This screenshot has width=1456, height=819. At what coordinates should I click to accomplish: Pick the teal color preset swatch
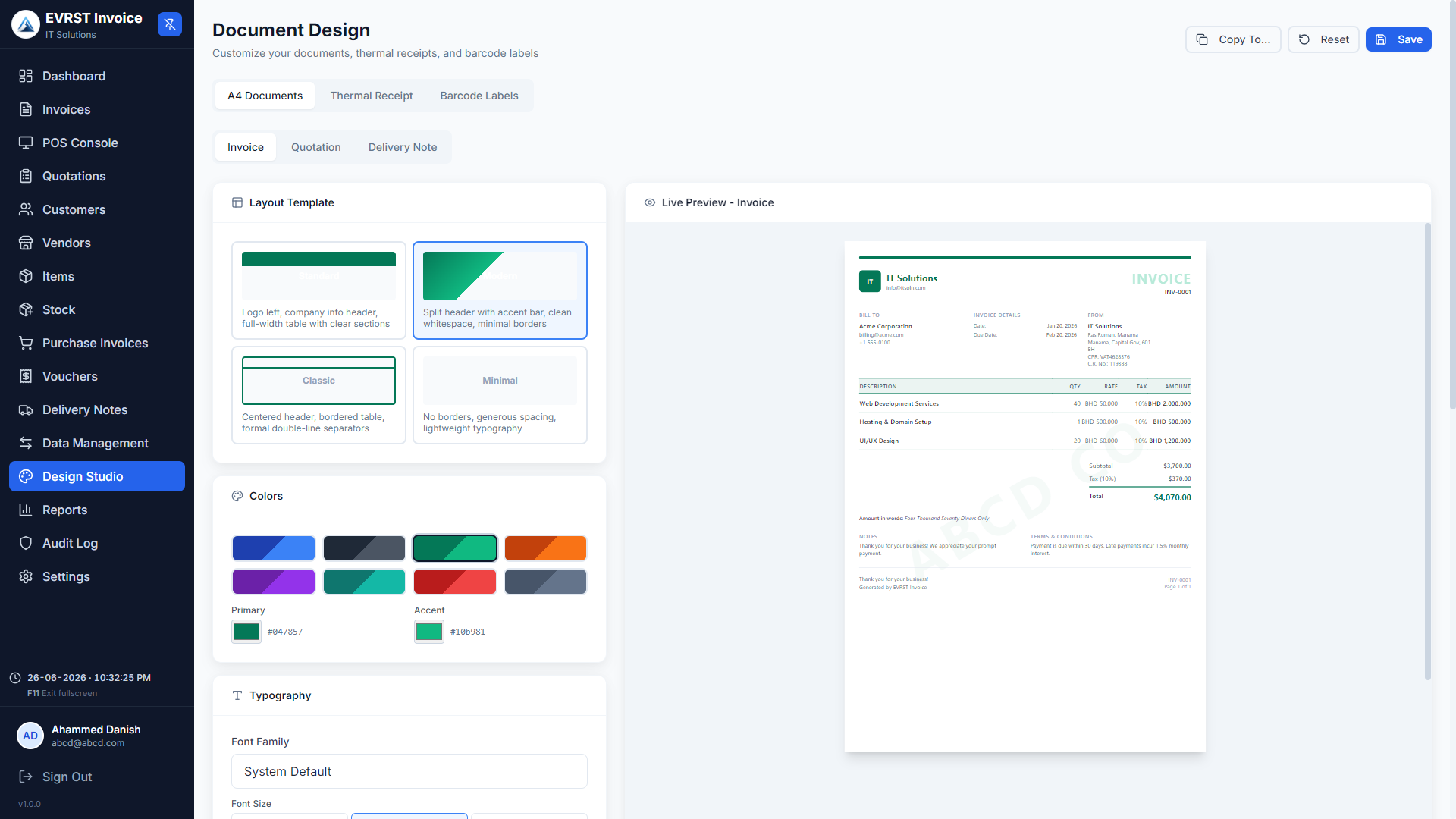364,582
